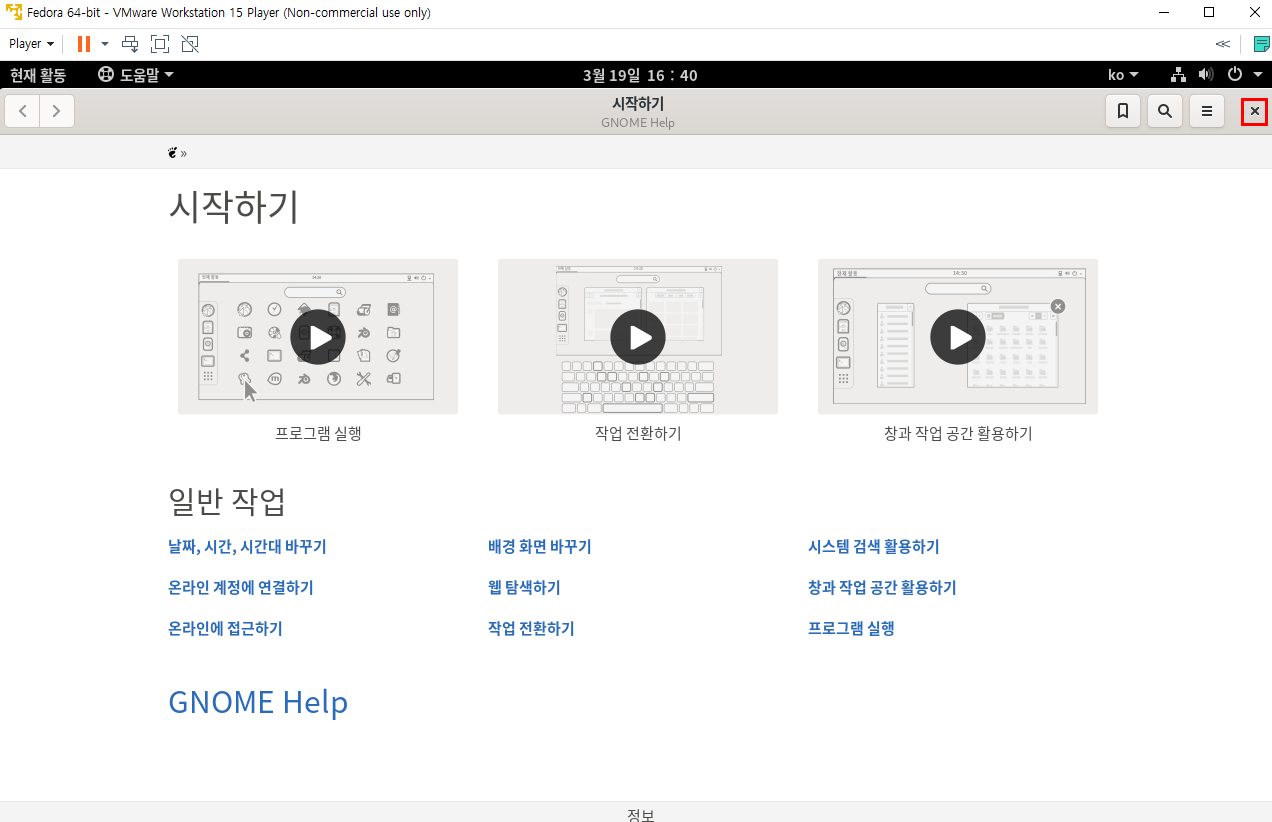Play the 프로그램 실행 video

[318, 337]
